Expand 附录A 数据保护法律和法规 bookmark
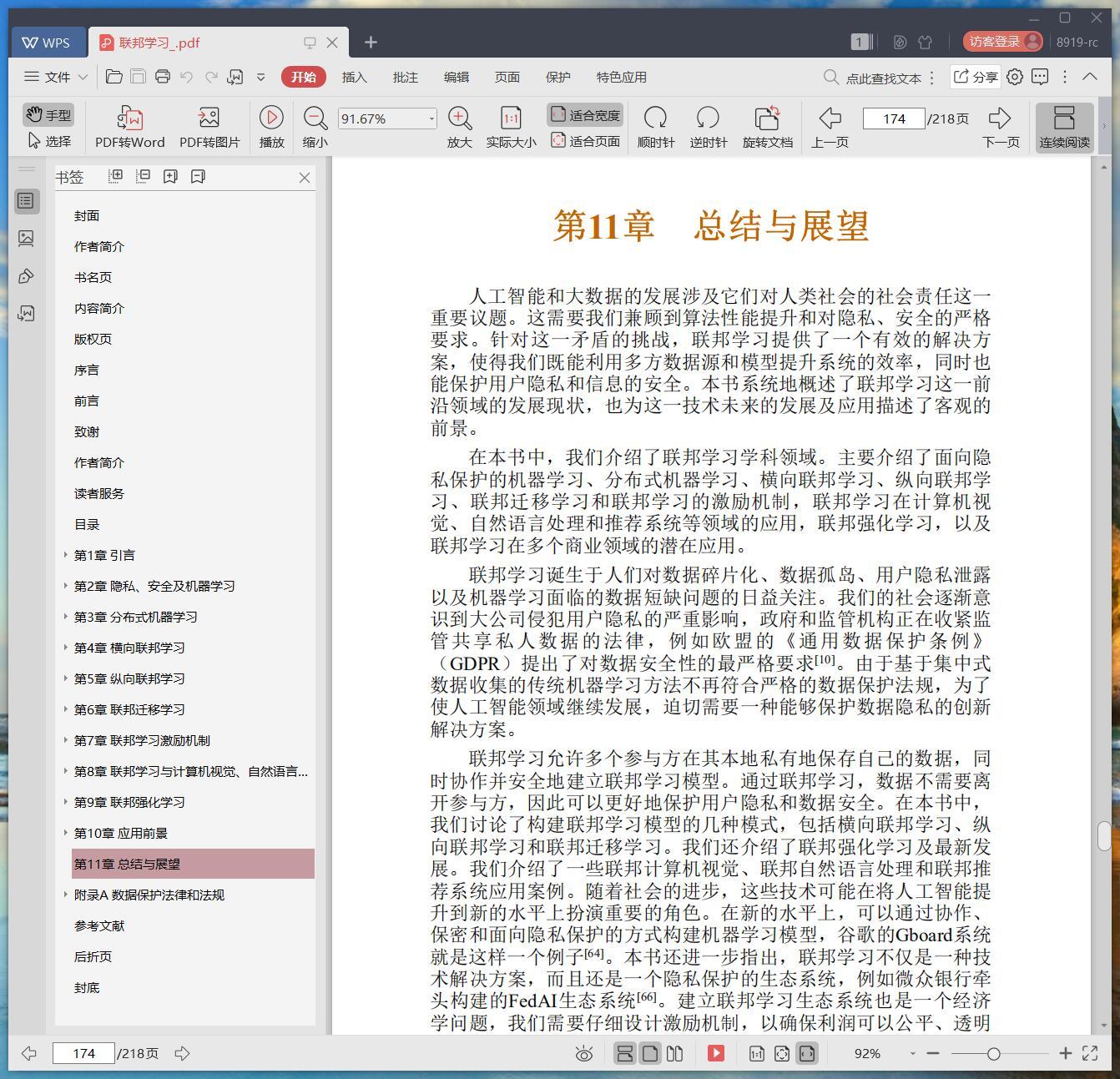The width and height of the screenshot is (1120, 1079). pos(65,894)
